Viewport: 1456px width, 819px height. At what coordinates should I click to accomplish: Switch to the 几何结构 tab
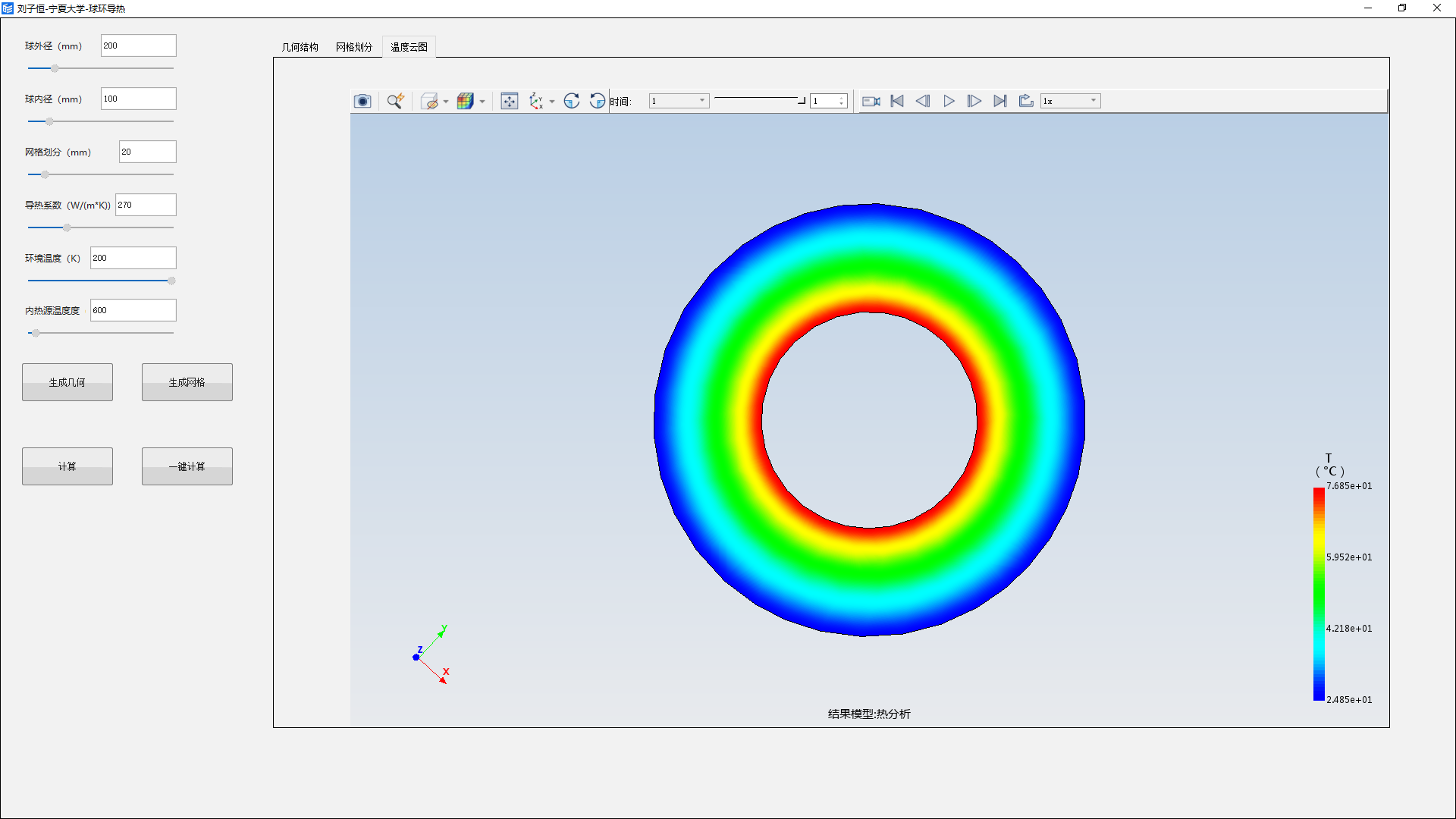300,47
